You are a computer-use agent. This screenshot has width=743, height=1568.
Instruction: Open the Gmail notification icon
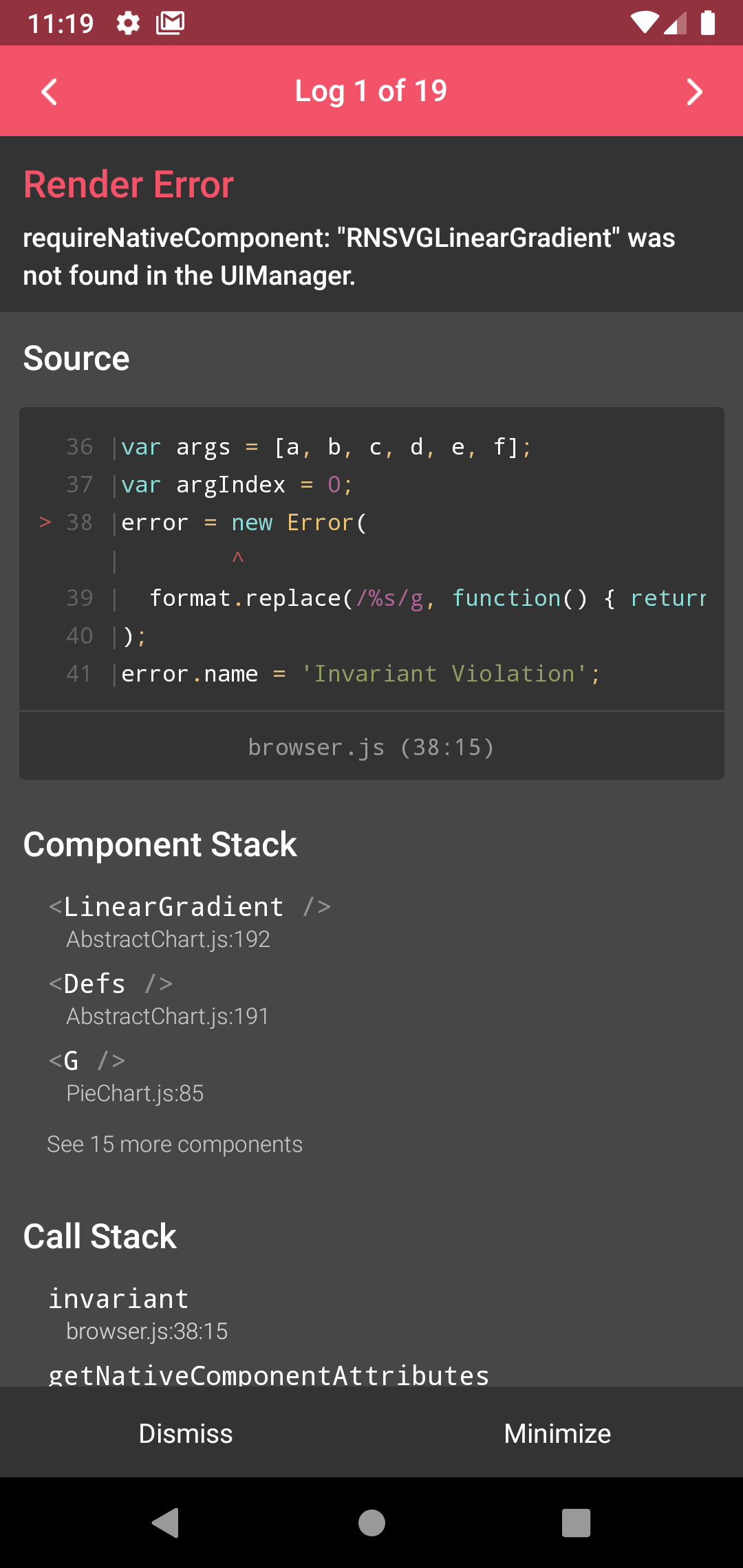pyautogui.click(x=170, y=23)
